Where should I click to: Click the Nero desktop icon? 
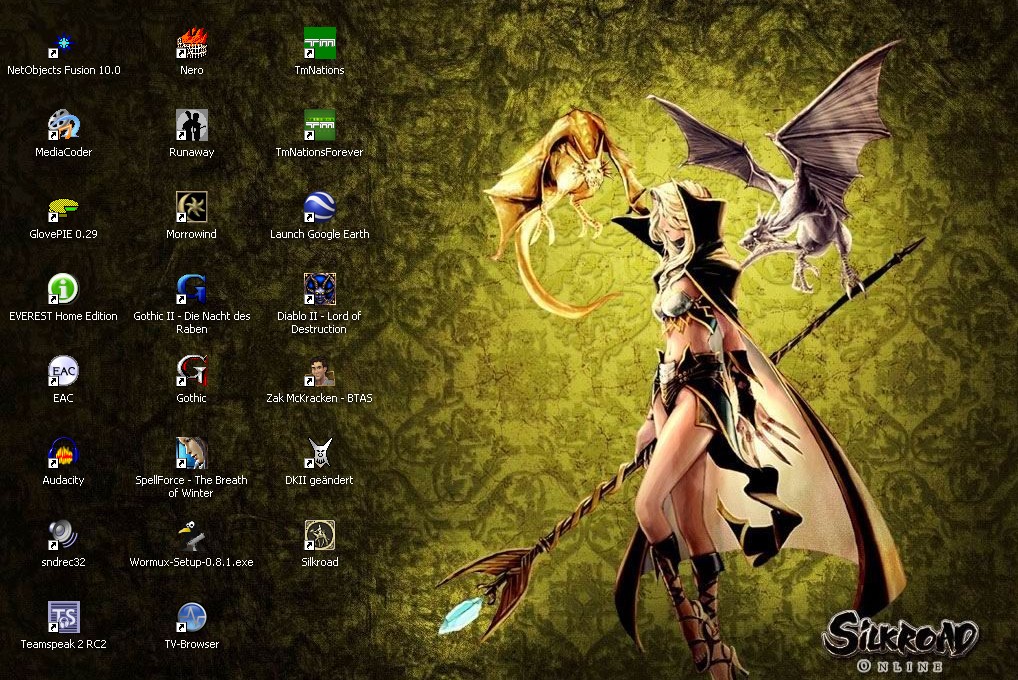pyautogui.click(x=191, y=44)
